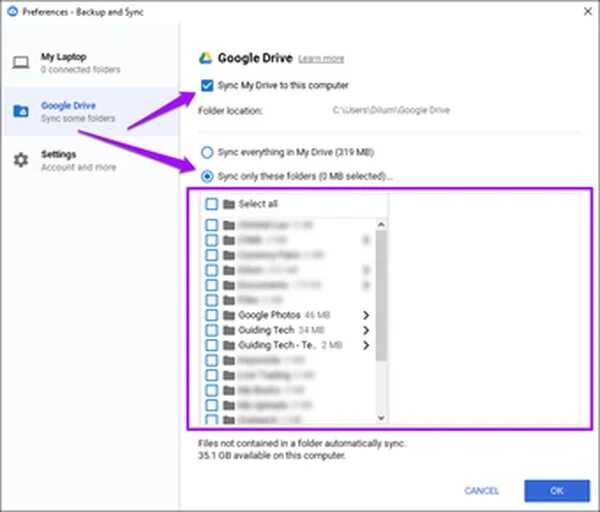Confirm with the OK button
600x512 pixels.
coord(557,491)
